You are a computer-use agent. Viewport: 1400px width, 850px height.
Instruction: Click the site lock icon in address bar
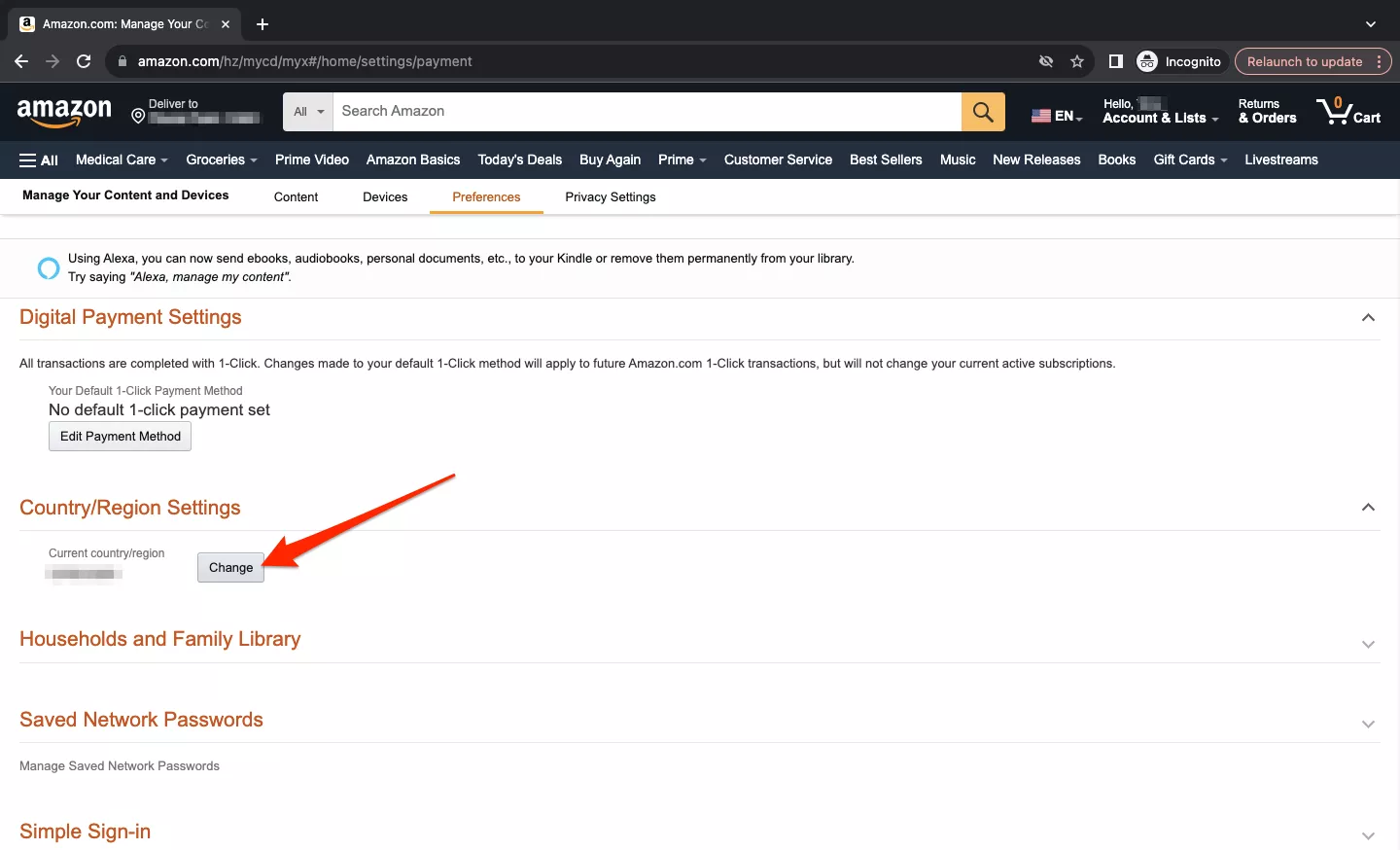point(122,61)
